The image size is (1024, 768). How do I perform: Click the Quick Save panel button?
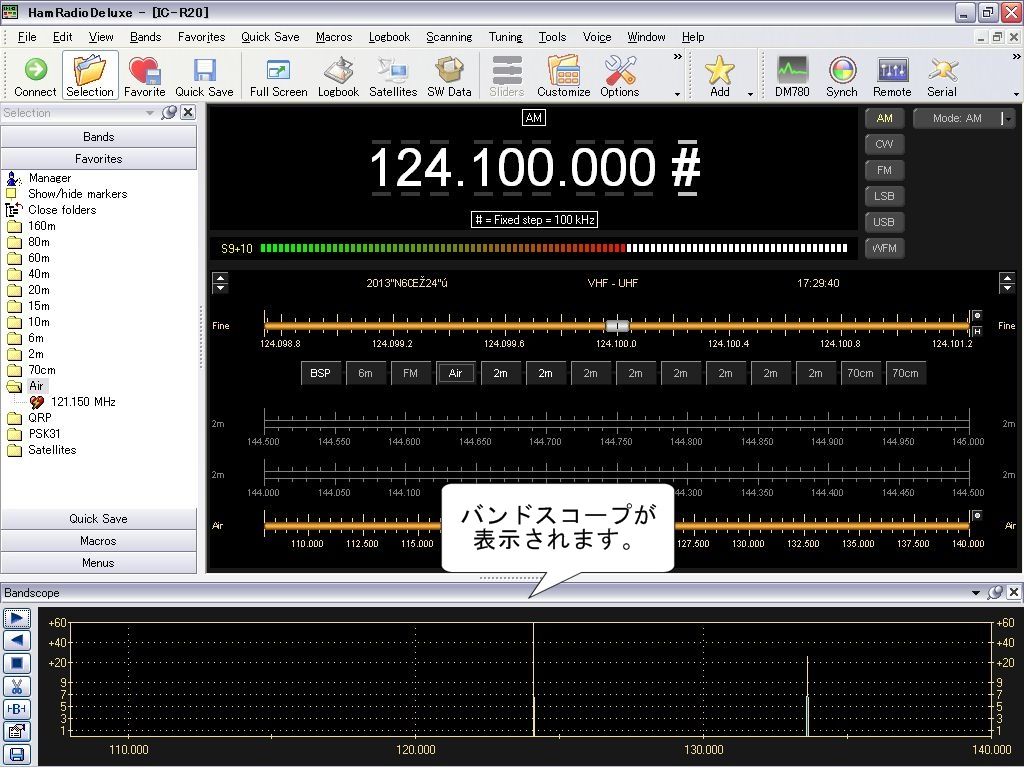tap(99, 519)
